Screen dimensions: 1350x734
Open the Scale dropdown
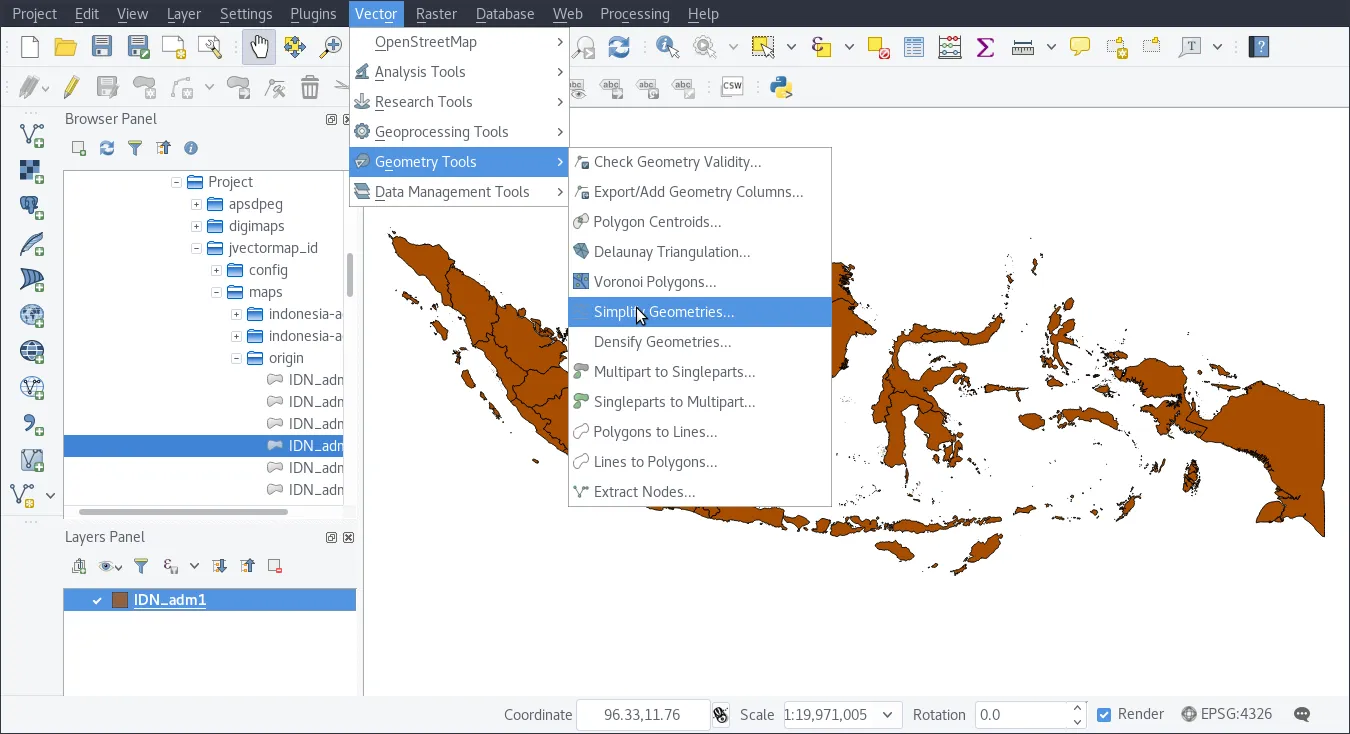tap(886, 714)
